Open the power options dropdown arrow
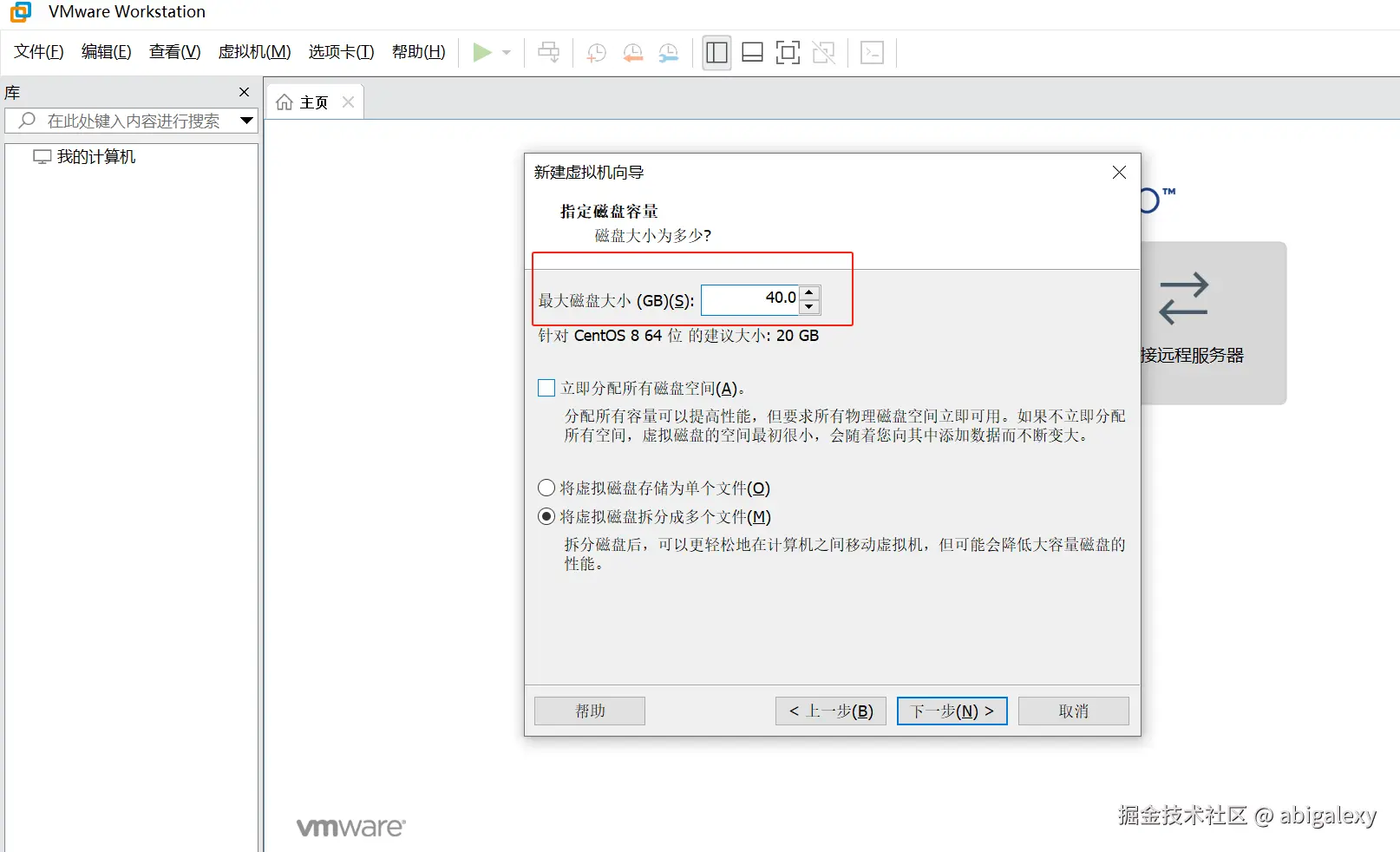Image resolution: width=1400 pixels, height=852 pixels. [x=506, y=52]
